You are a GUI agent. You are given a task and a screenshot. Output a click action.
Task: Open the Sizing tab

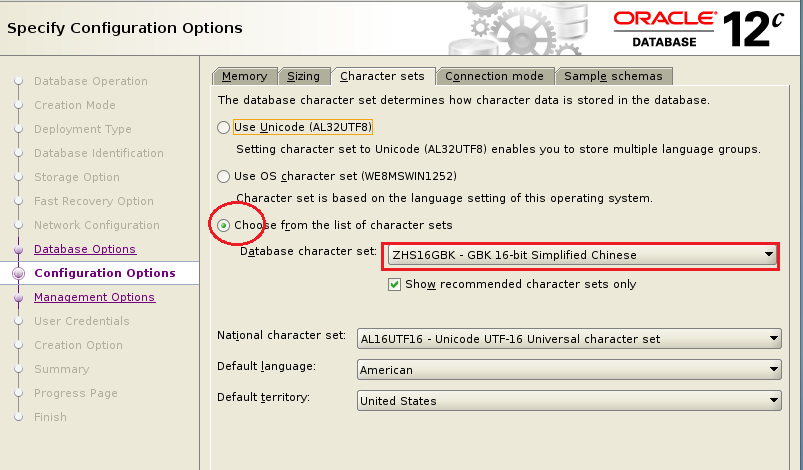304,76
